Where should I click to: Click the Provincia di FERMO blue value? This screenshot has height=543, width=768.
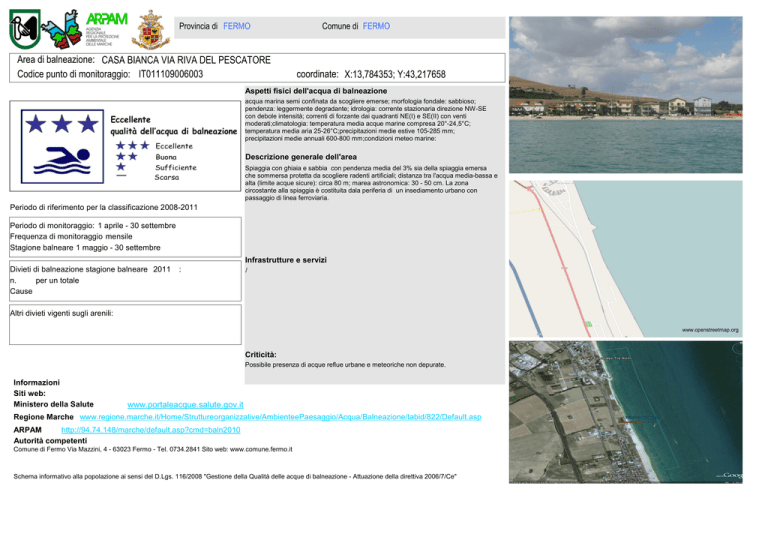tap(237, 26)
